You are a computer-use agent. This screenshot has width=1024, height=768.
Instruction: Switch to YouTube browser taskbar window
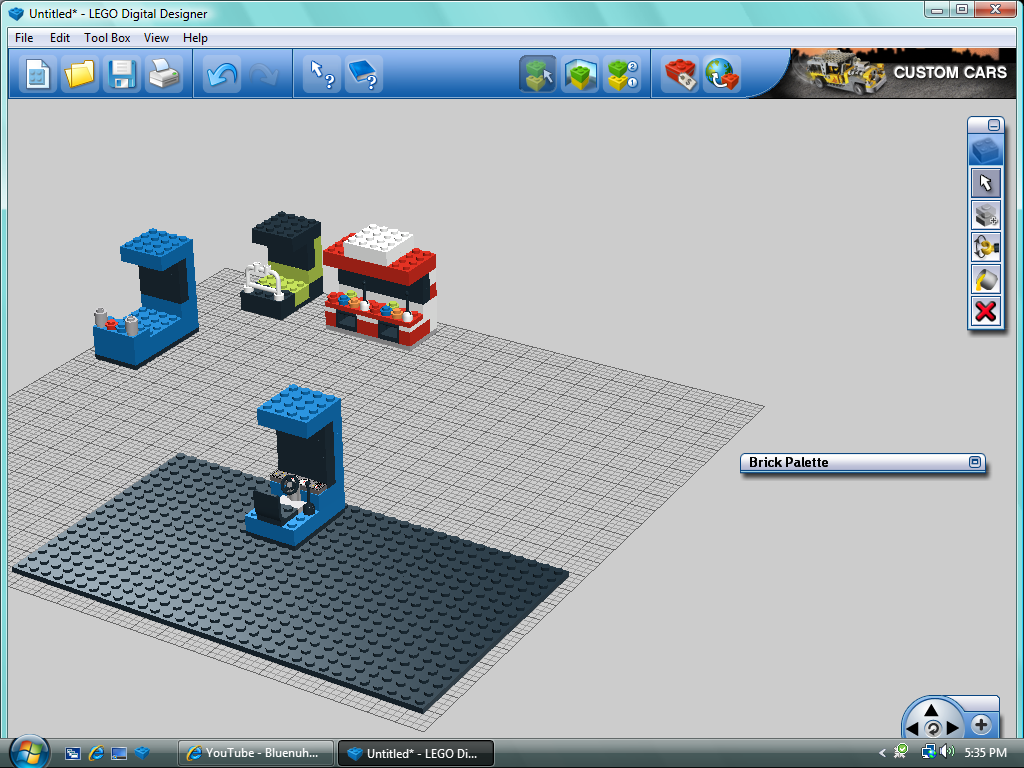tap(256, 753)
